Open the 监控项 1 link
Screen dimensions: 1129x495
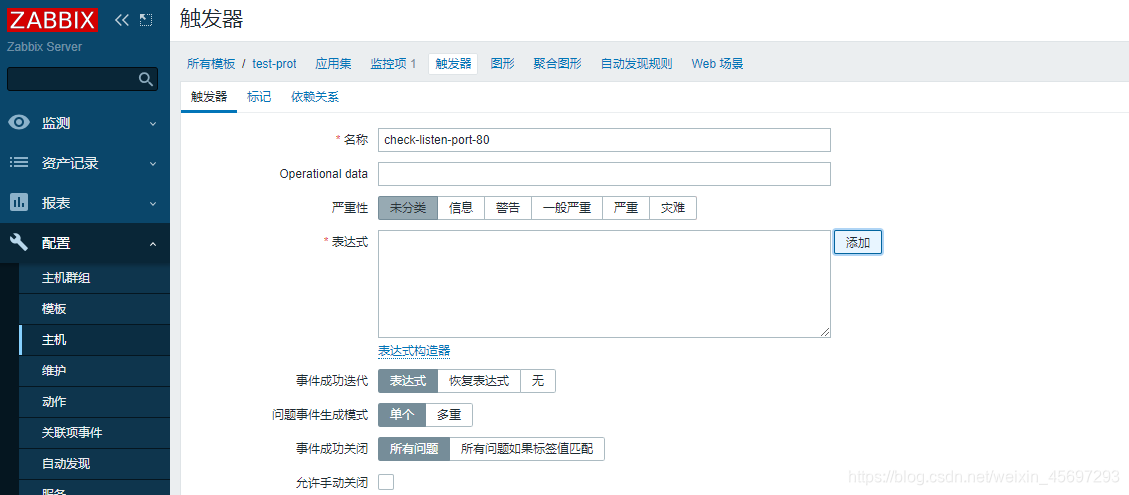tap(393, 63)
